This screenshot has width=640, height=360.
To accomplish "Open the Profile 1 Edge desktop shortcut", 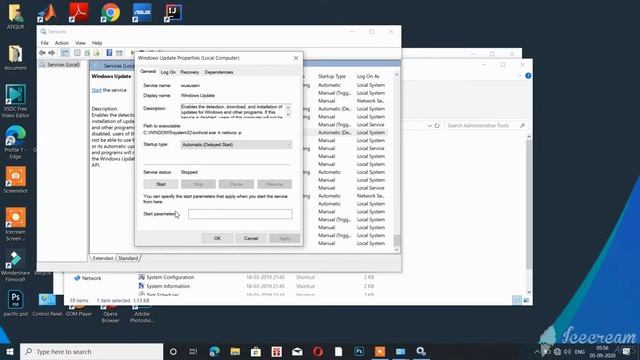I will point(16,142).
